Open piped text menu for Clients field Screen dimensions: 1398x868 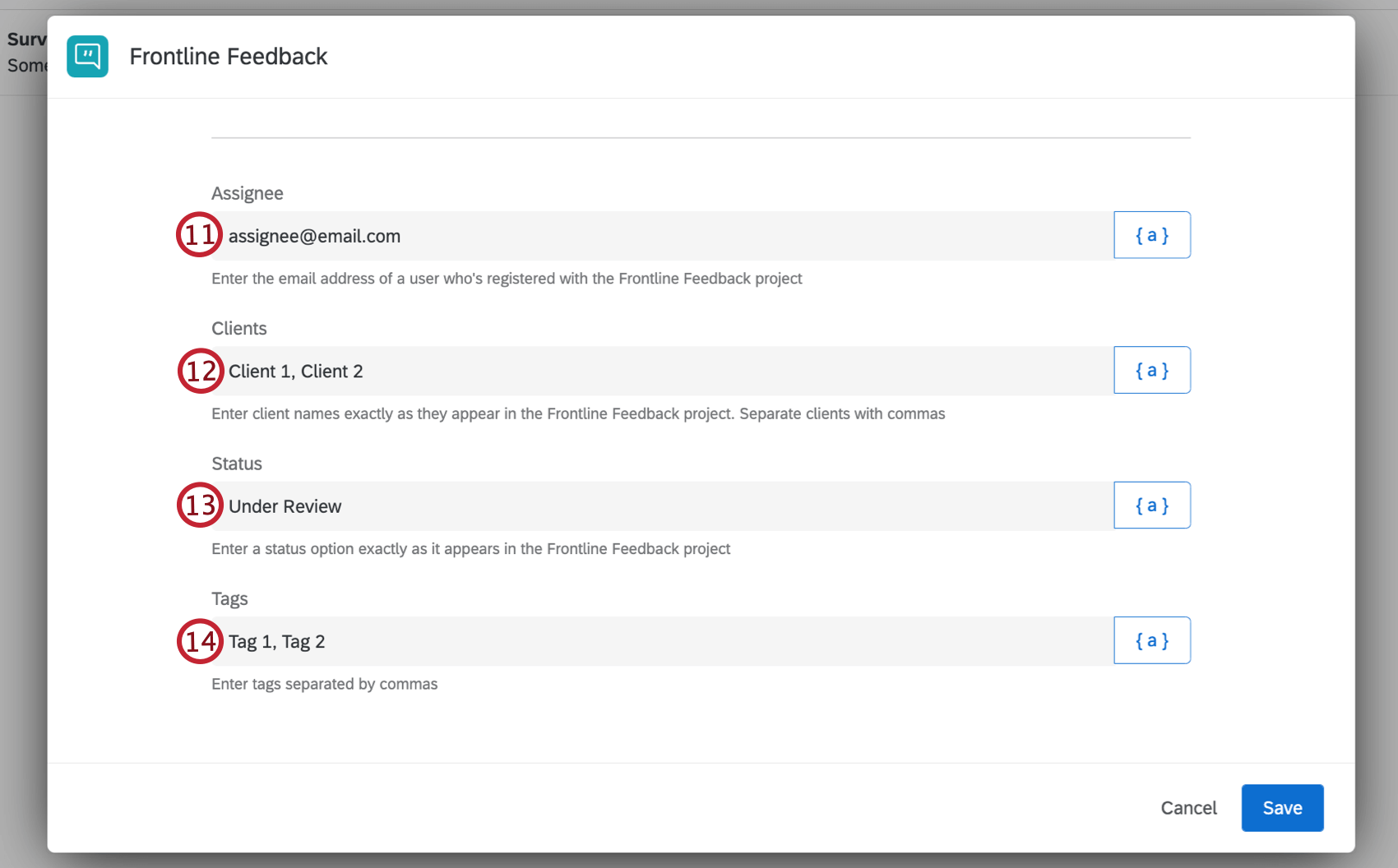1151,370
